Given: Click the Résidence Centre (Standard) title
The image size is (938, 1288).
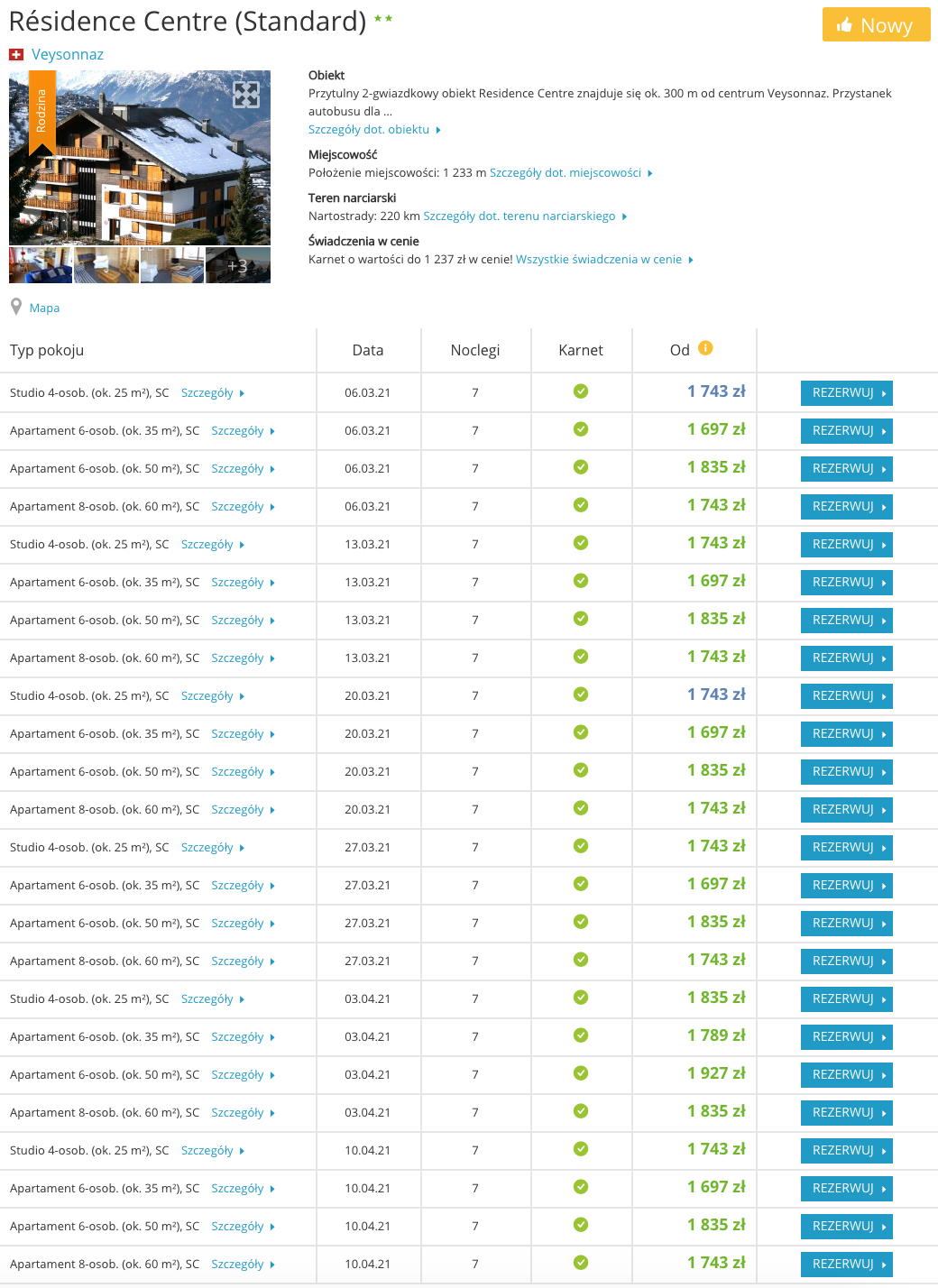Looking at the screenshot, I should tap(188, 21).
